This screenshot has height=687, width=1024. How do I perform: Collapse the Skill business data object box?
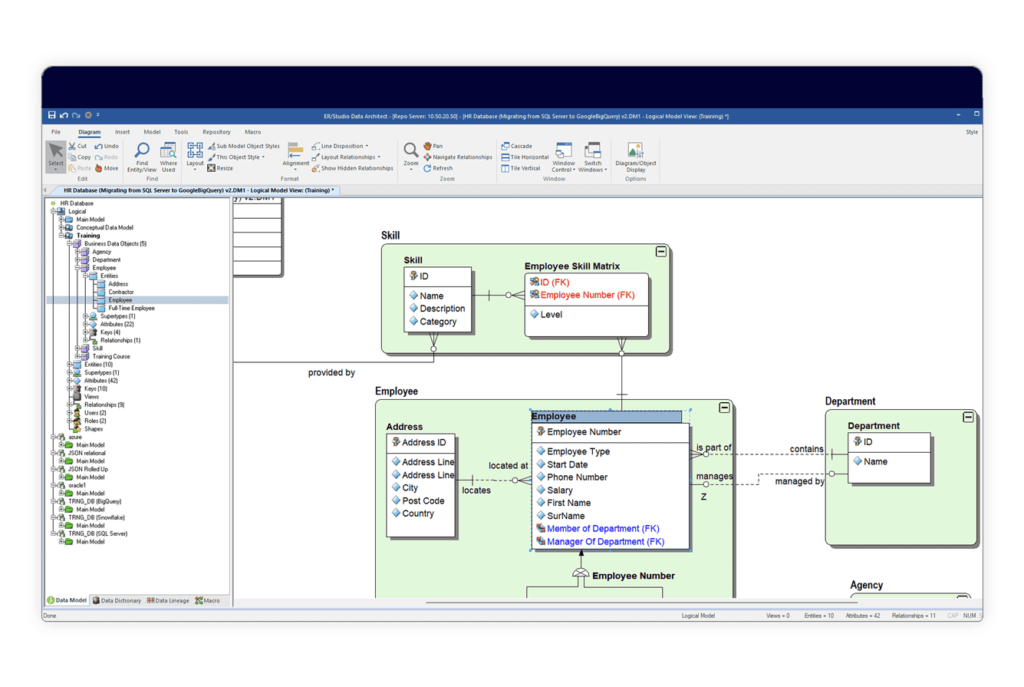(x=661, y=251)
